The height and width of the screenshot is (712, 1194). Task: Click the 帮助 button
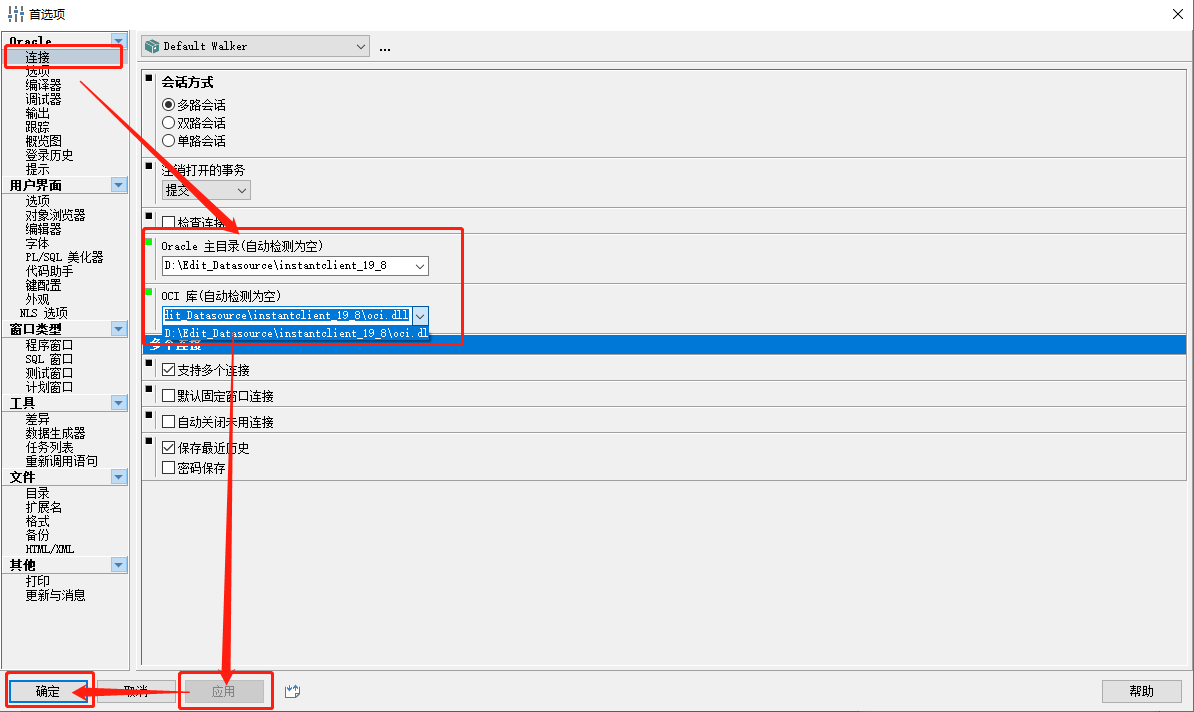tap(1141, 690)
